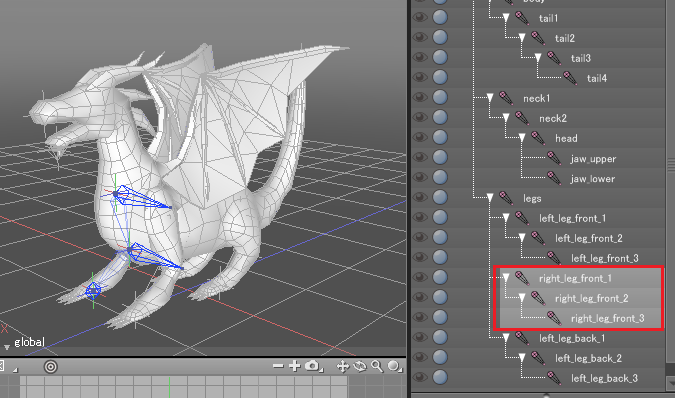The width and height of the screenshot is (678, 398).
Task: Click the sphere icon in neck2 row
Action: tap(440, 118)
